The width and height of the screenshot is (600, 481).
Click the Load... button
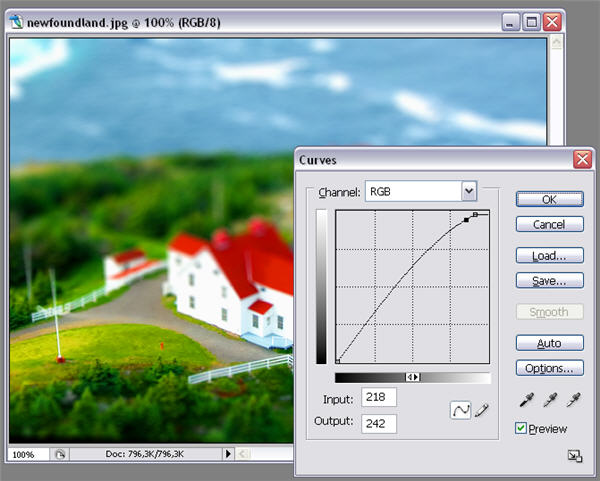(549, 255)
